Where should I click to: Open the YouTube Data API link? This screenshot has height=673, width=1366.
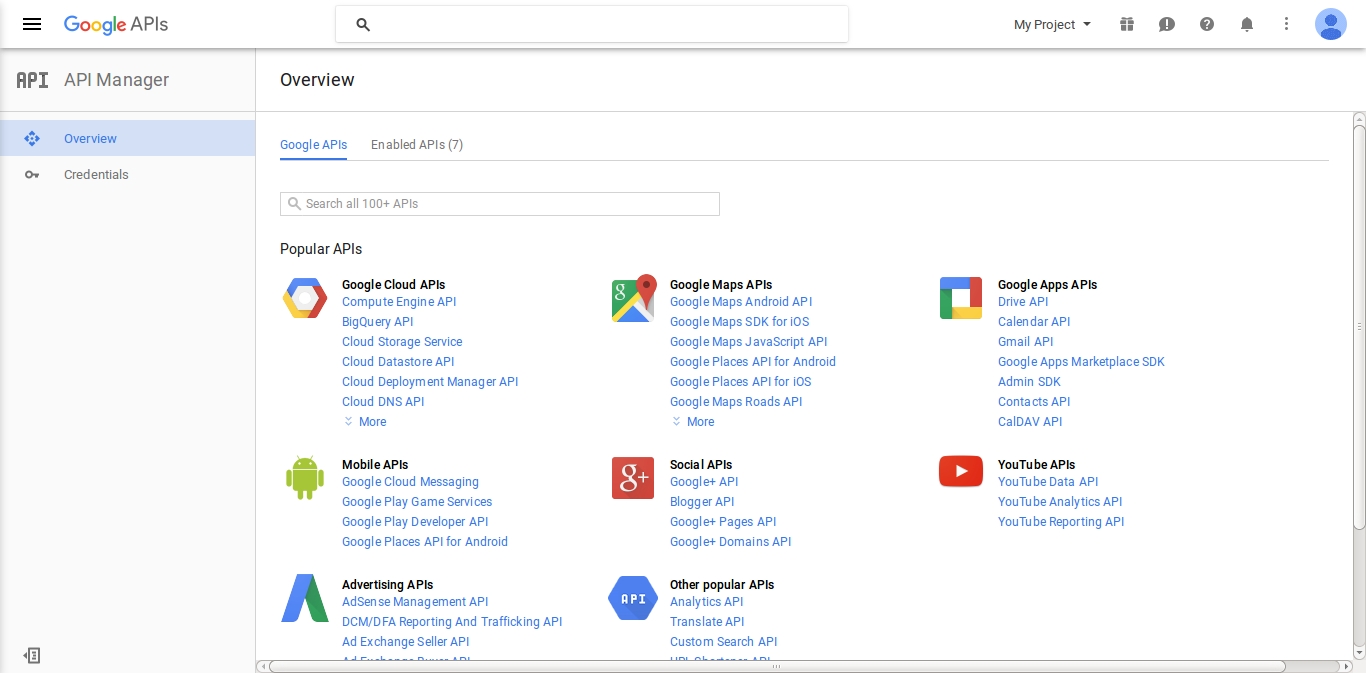[x=1048, y=482]
